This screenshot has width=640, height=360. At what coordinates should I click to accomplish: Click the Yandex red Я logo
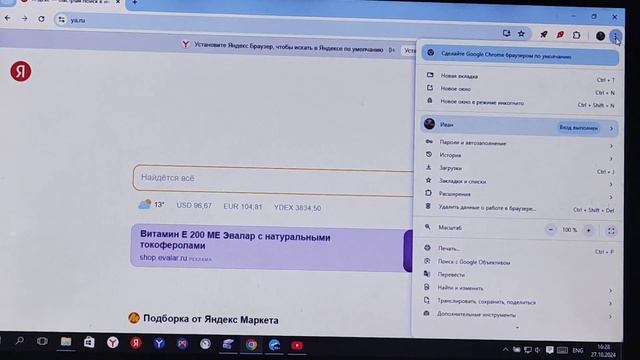(21, 71)
